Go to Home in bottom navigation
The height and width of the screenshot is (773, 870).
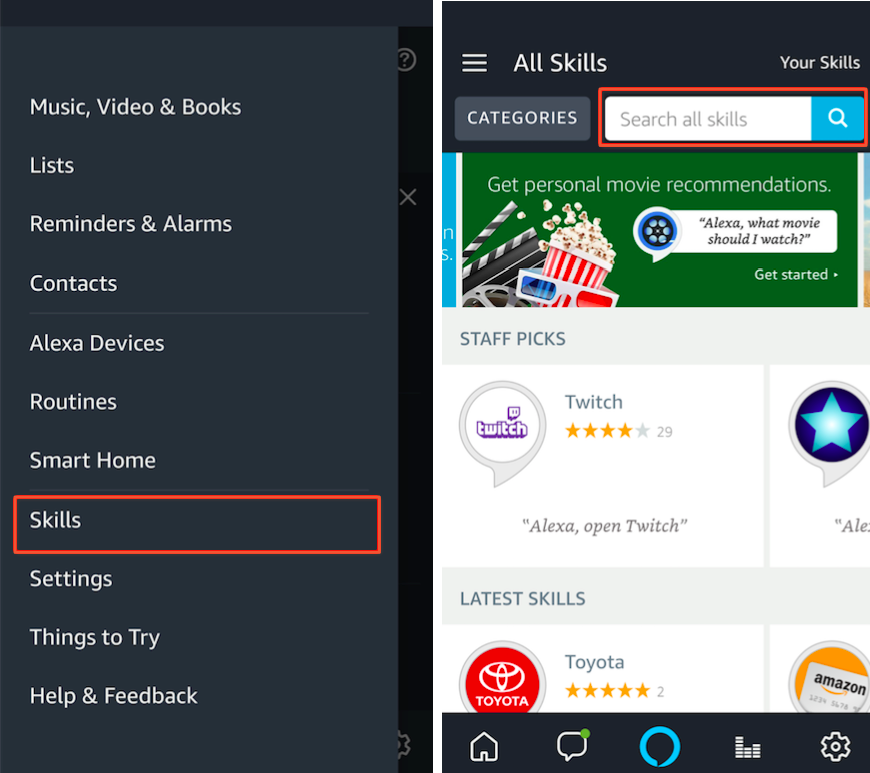(x=484, y=746)
